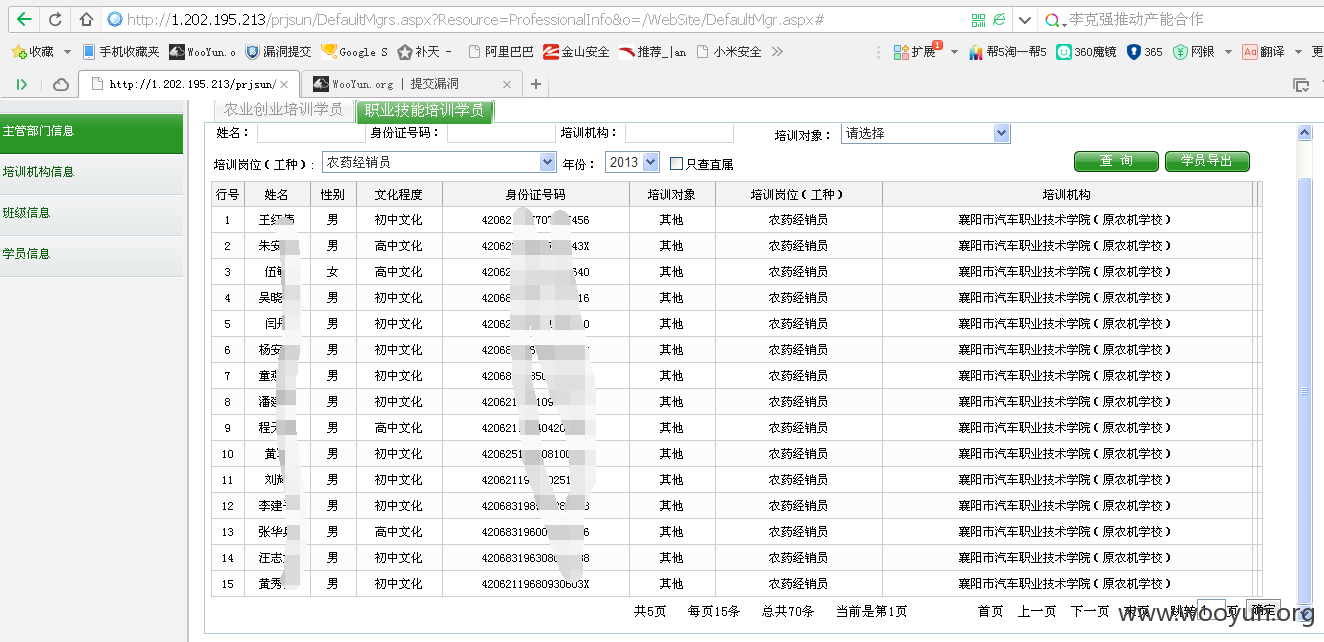The height and width of the screenshot is (642, 1324).
Task: Click the cloud icon beside tabs
Action: [60, 85]
